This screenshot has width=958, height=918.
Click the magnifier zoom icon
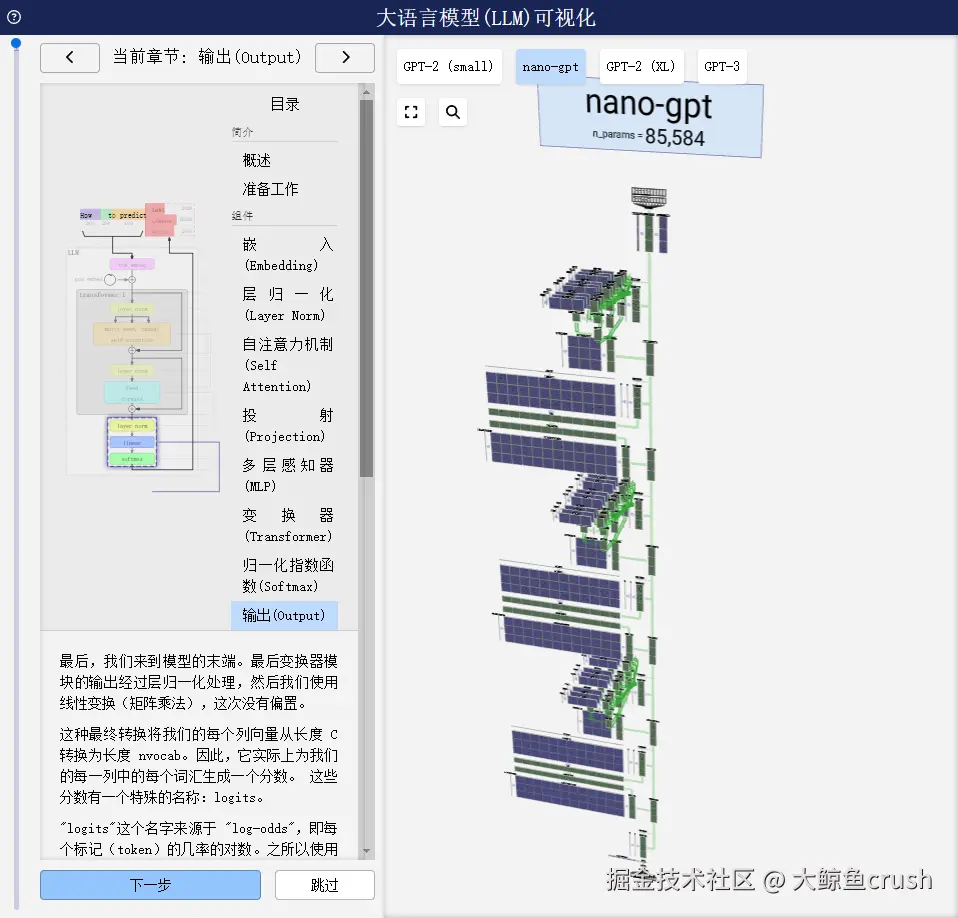coord(453,112)
